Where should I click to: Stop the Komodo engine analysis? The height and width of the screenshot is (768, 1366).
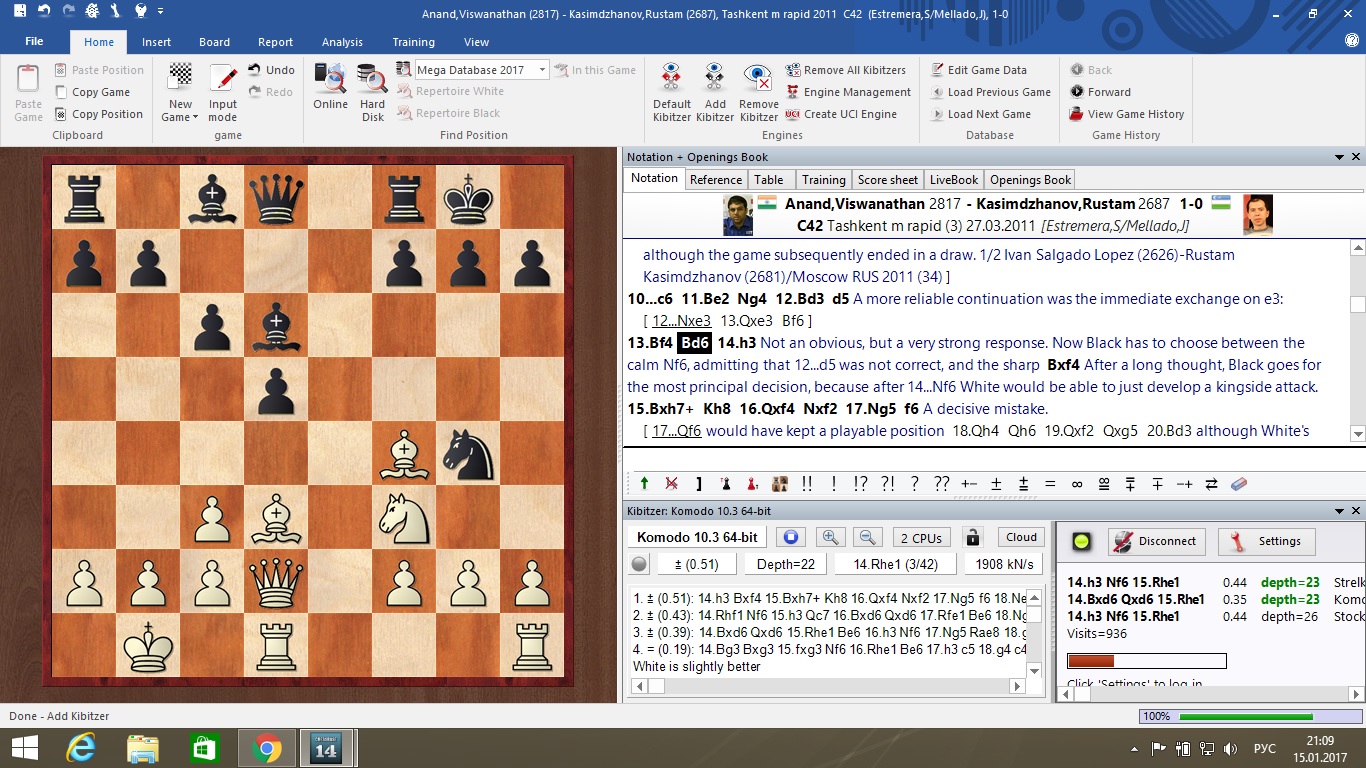790,537
